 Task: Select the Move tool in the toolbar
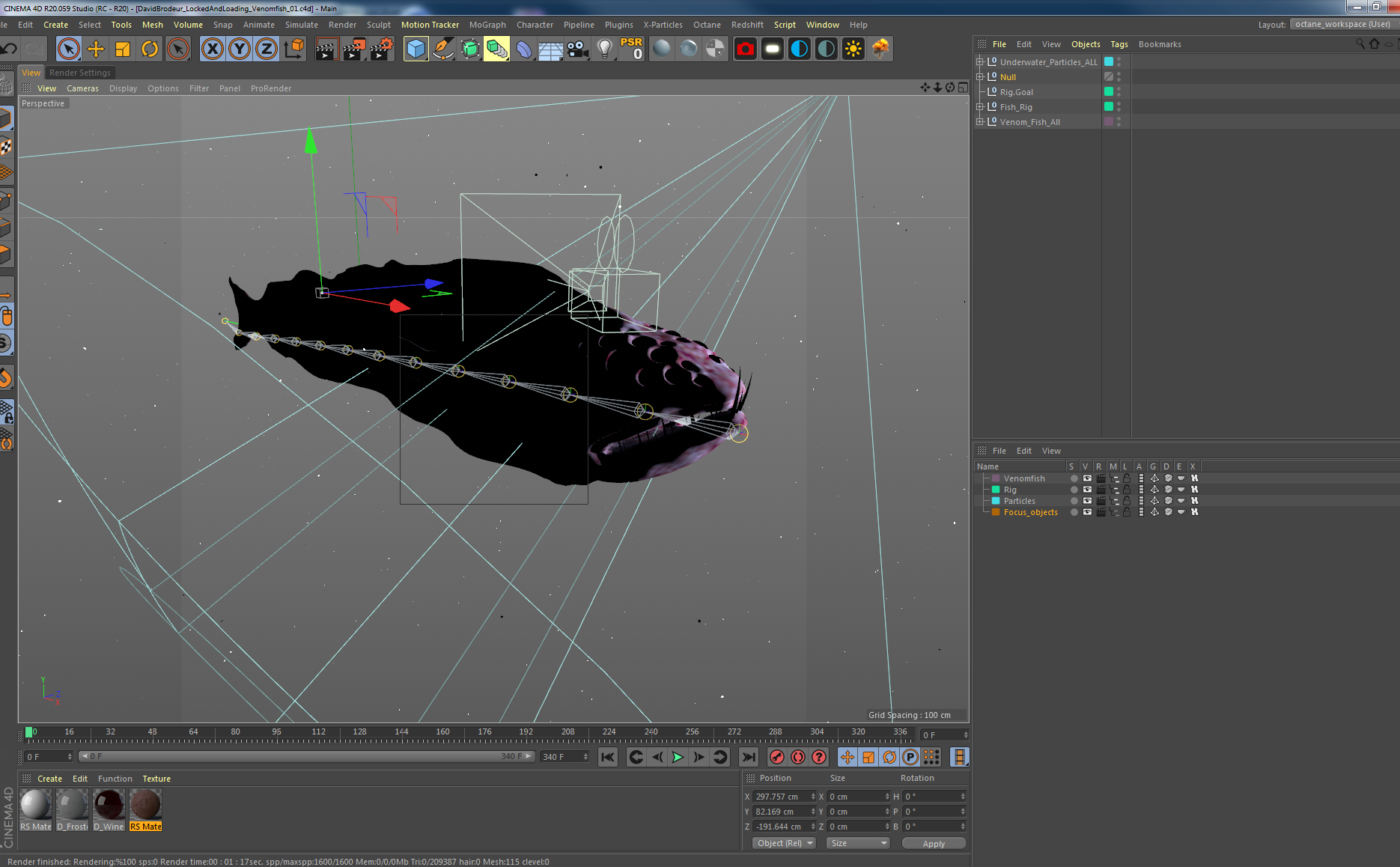tap(96, 49)
